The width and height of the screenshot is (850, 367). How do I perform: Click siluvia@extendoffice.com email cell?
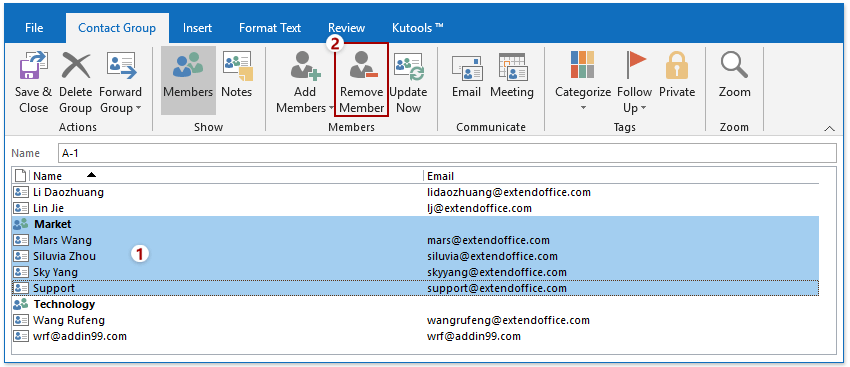point(492,256)
